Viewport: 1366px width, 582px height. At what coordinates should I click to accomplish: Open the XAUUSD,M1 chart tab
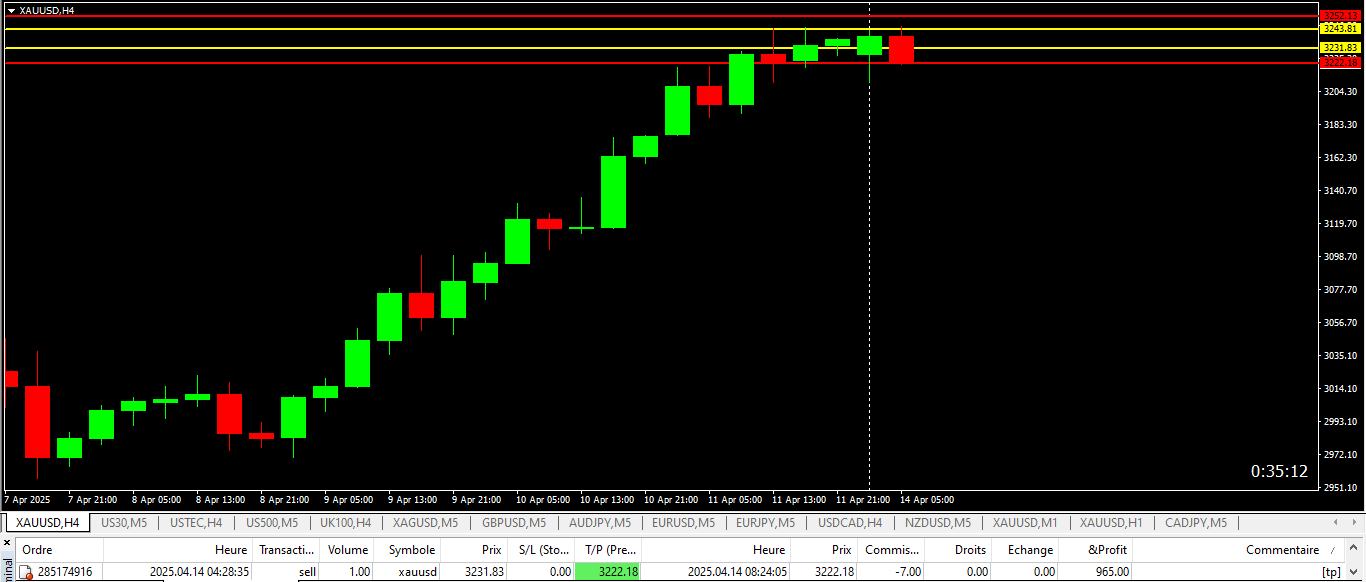tap(1025, 522)
